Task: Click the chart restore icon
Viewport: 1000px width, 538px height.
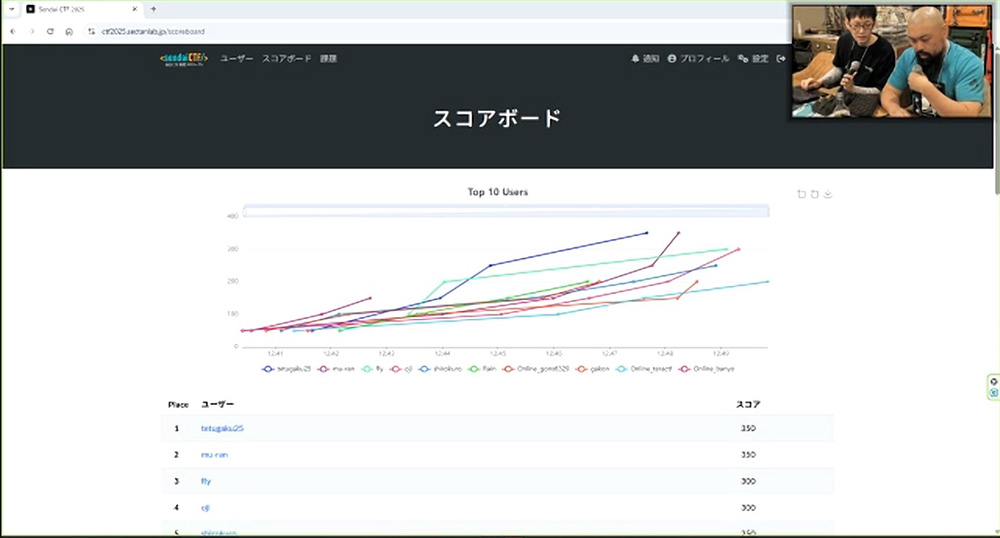Action: point(815,194)
